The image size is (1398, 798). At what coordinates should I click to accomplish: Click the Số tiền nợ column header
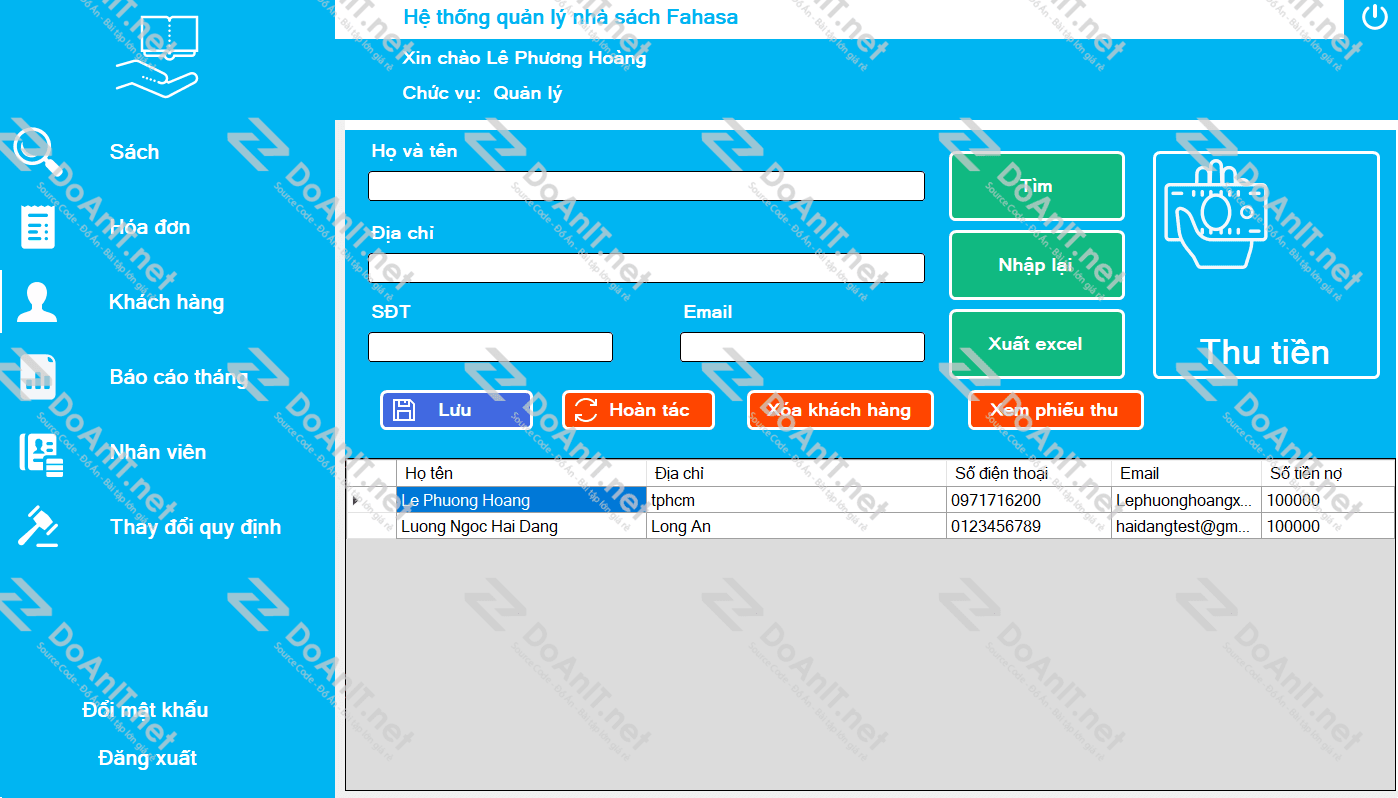pos(1328,473)
